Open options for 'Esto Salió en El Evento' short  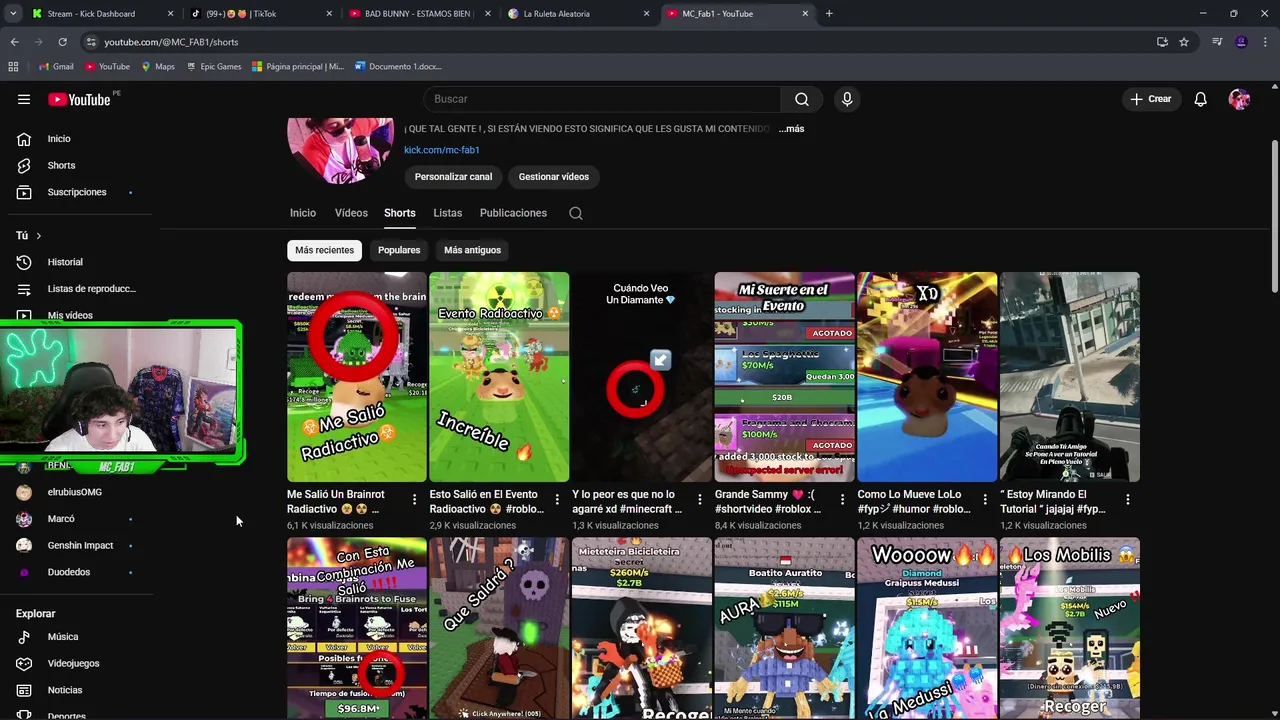557,499
